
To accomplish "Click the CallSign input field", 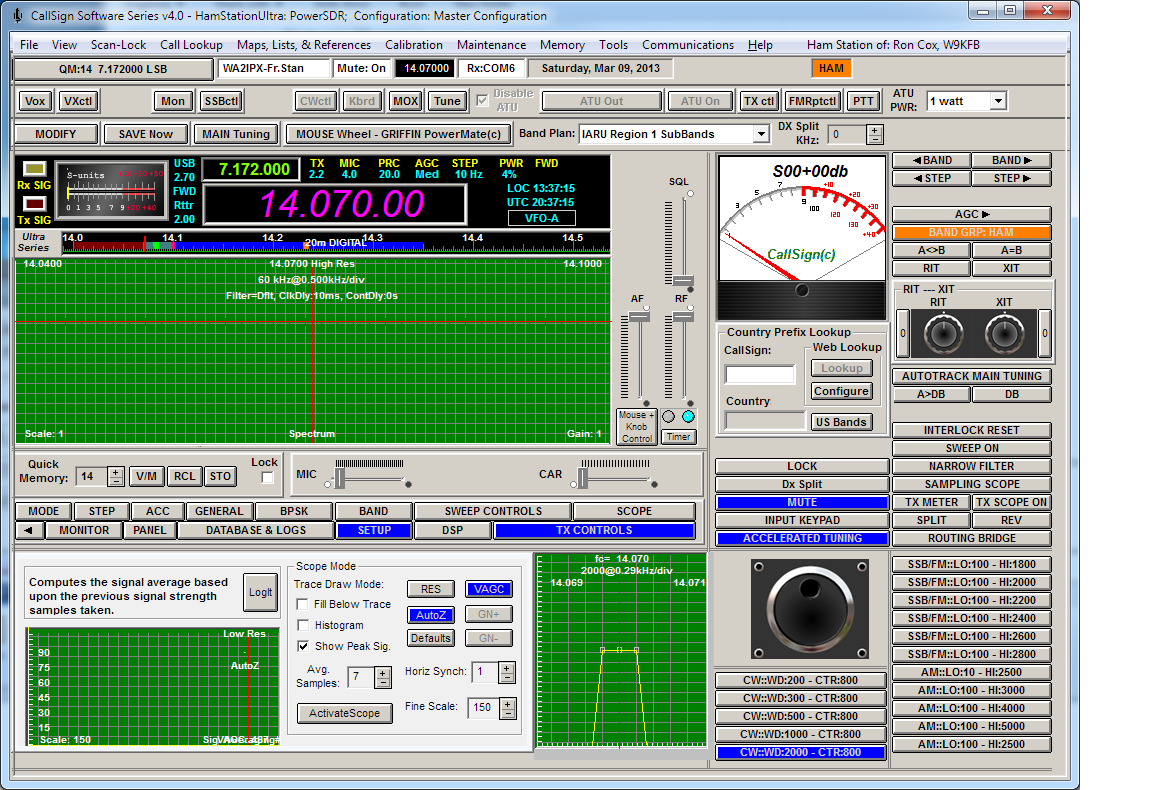I will [760, 375].
